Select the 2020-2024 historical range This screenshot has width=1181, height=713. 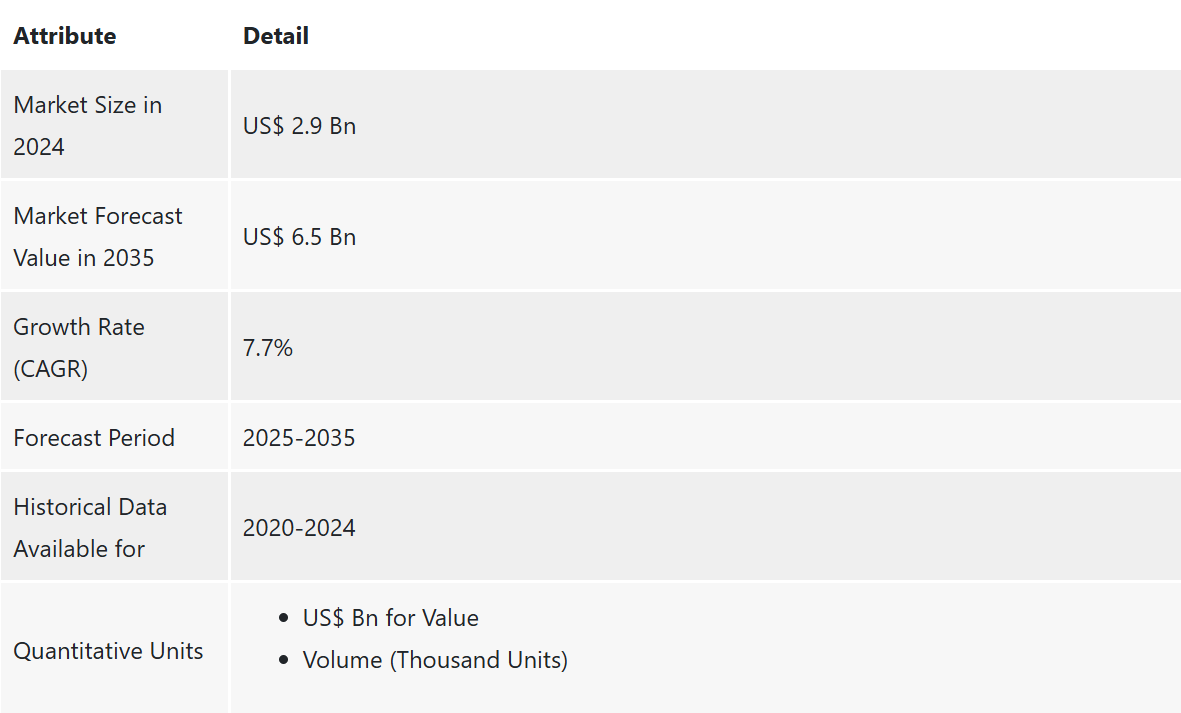[x=299, y=528]
